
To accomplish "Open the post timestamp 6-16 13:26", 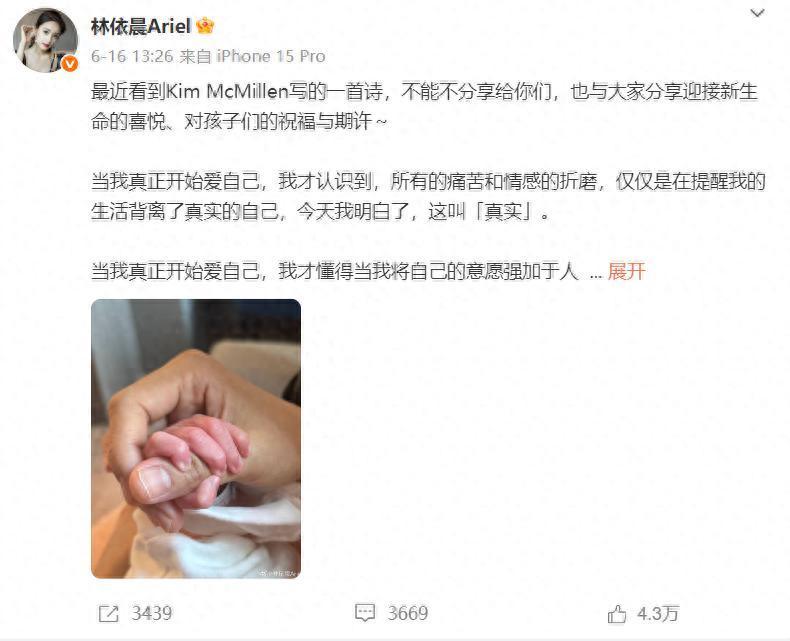I will pyautogui.click(x=132, y=56).
